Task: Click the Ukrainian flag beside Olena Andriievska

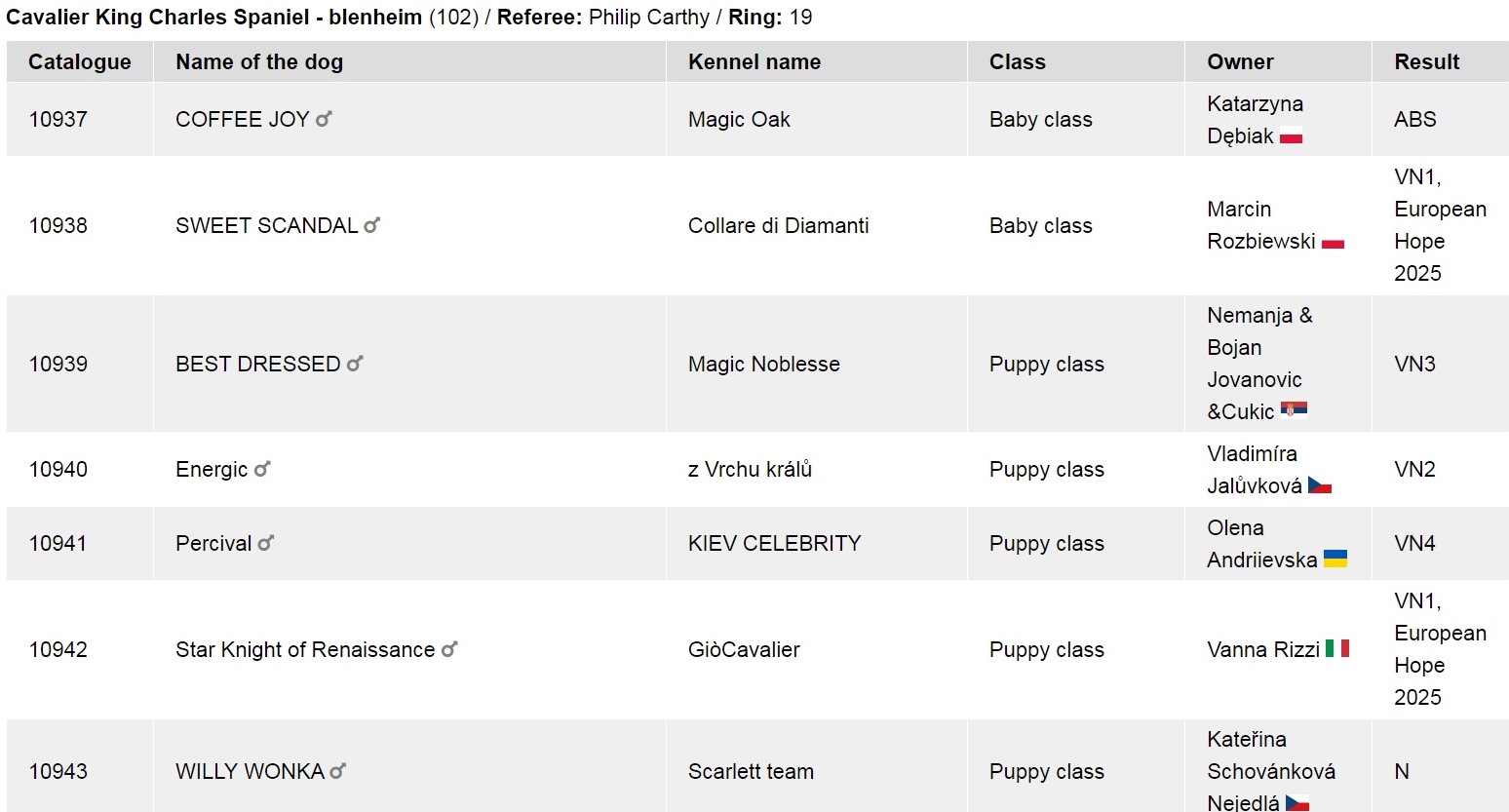Action: pos(1335,560)
